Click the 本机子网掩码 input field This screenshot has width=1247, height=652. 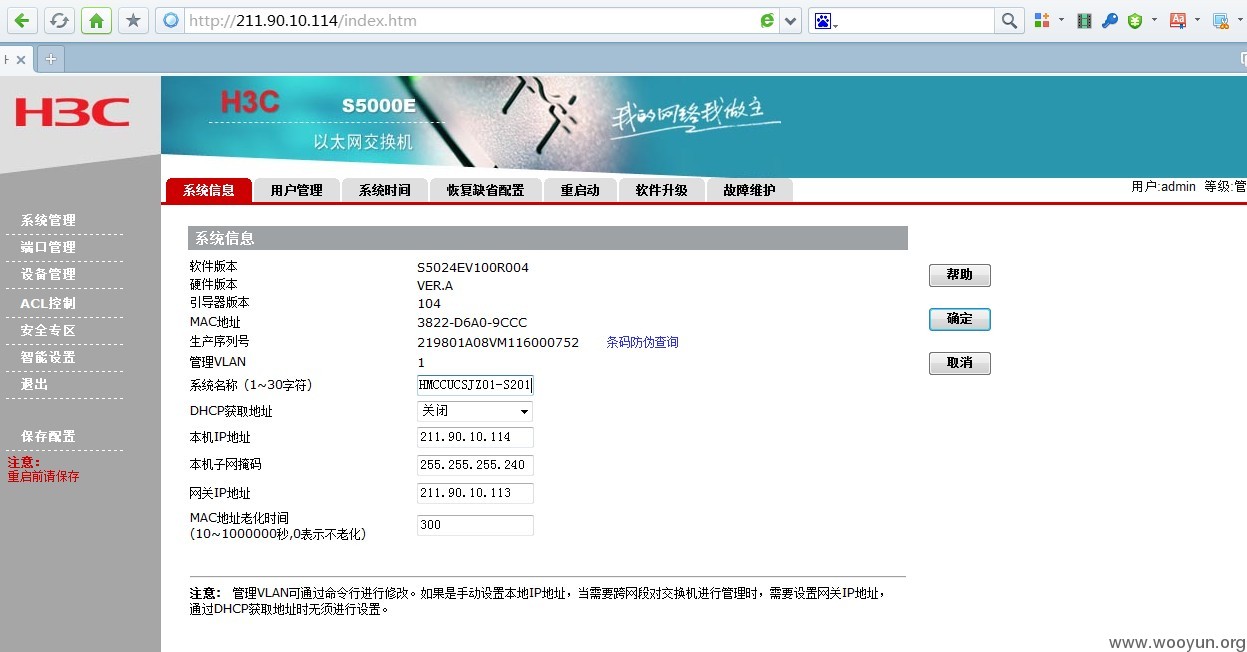click(x=475, y=465)
